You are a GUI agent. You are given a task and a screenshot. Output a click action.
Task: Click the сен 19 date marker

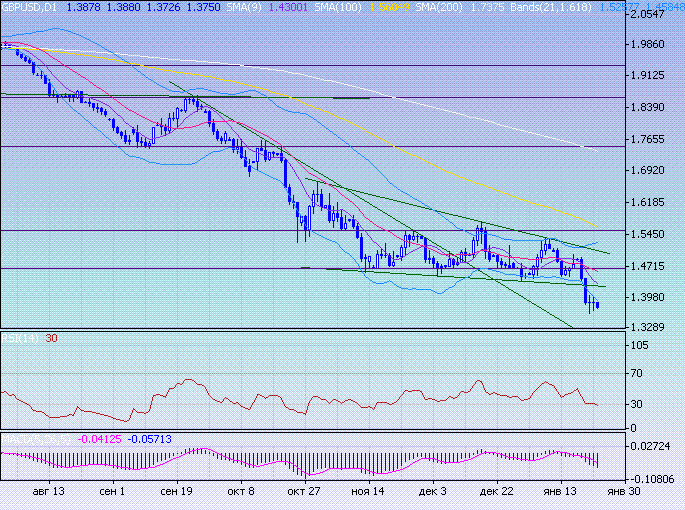pyautogui.click(x=176, y=492)
